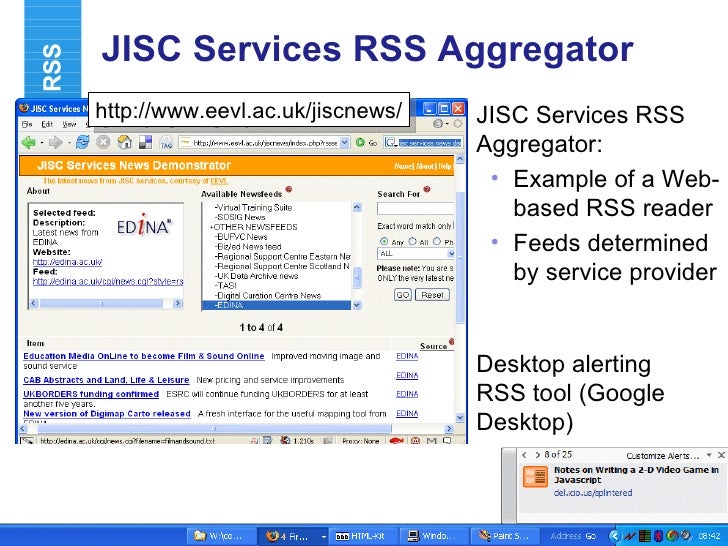Click the red fish icon in status bar

pyautogui.click(x=396, y=440)
